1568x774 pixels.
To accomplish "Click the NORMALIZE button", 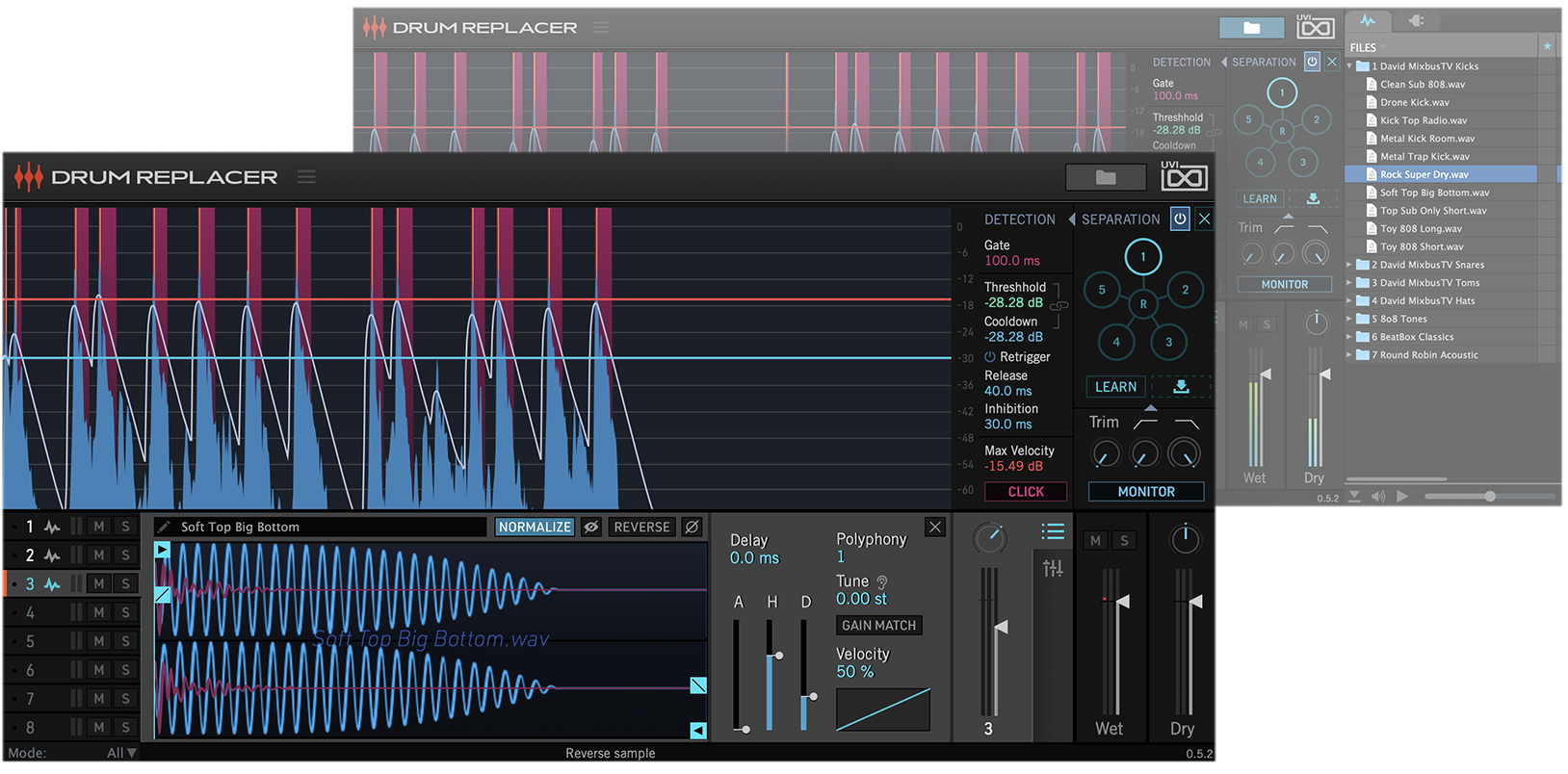I will [x=535, y=527].
